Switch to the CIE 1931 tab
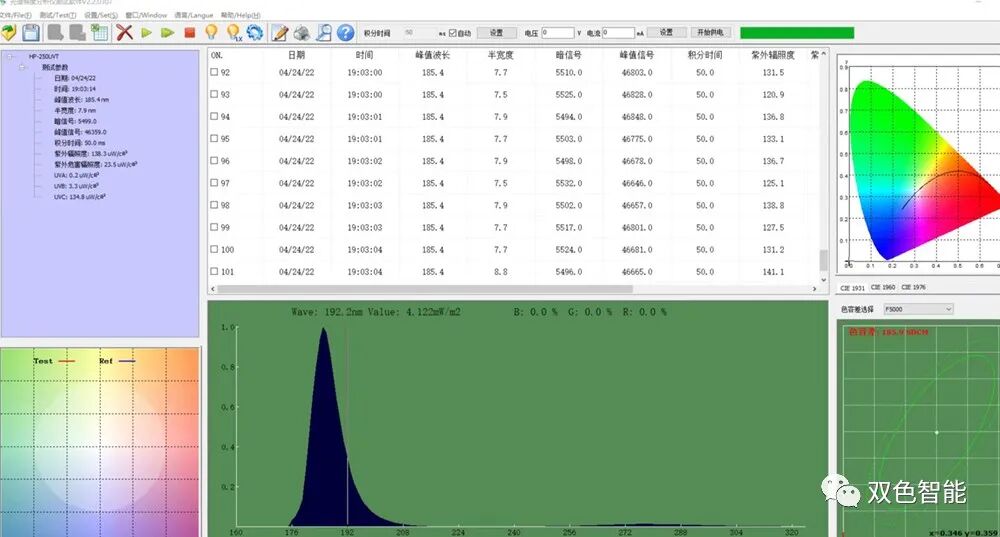The height and width of the screenshot is (537, 1000). 852,288
